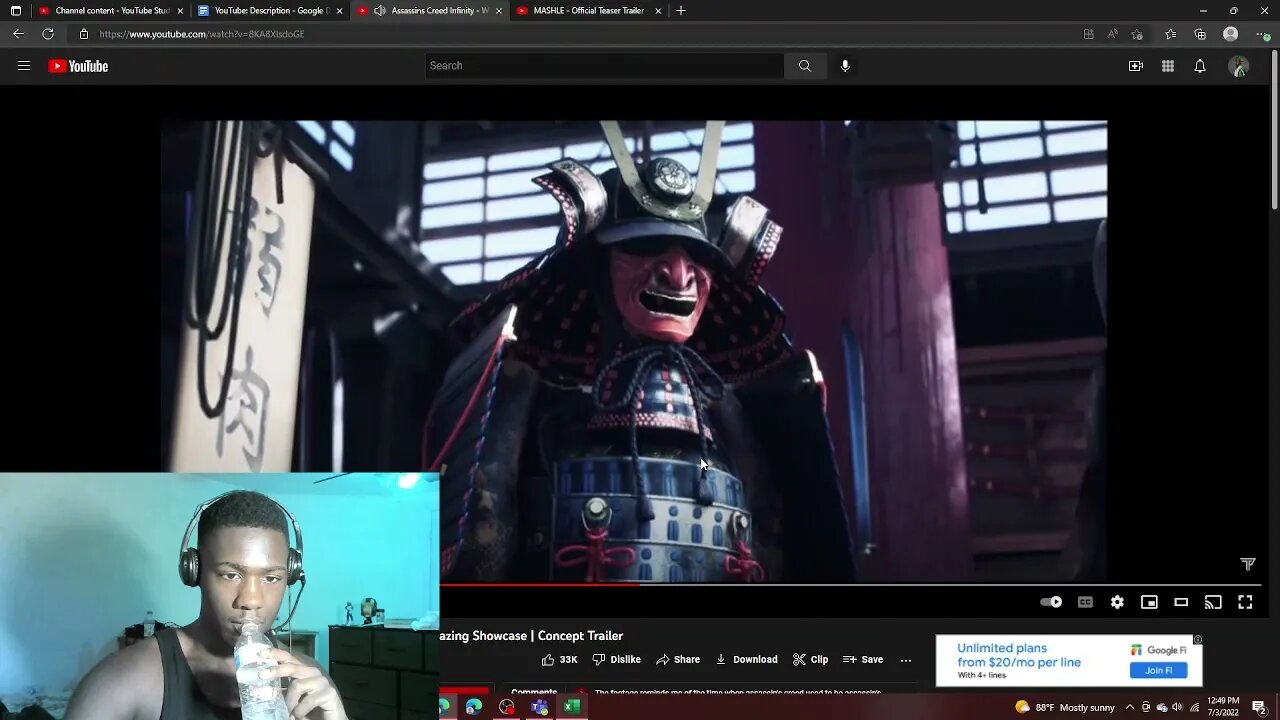Open the Comments heading below video
The height and width of the screenshot is (720, 1280).
534,692
